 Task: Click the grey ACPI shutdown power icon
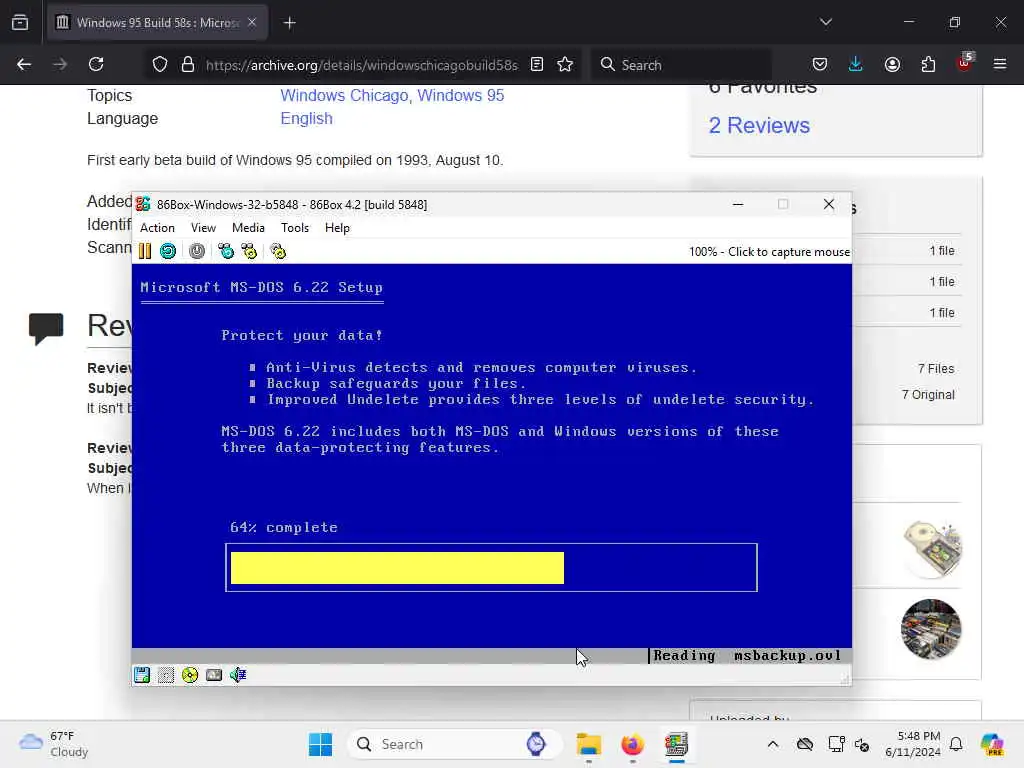(197, 251)
